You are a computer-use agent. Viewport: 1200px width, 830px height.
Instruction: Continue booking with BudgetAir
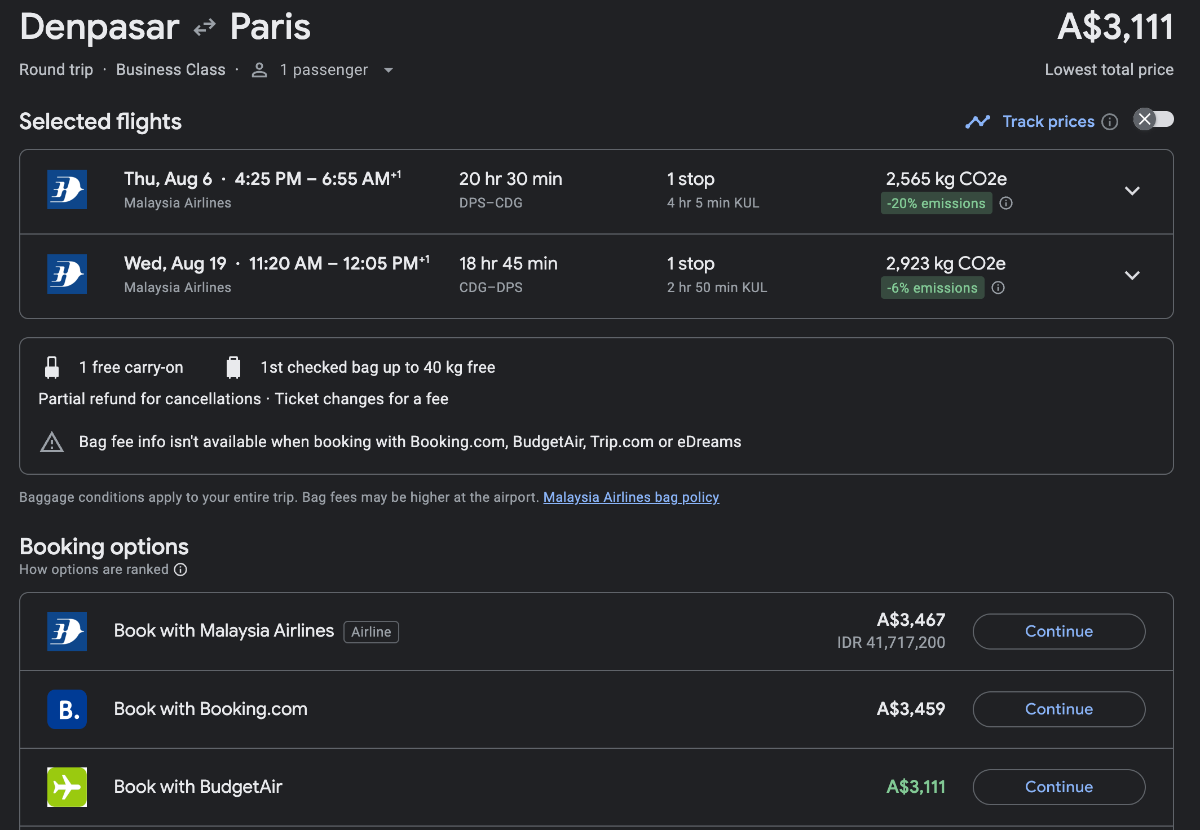click(1058, 787)
